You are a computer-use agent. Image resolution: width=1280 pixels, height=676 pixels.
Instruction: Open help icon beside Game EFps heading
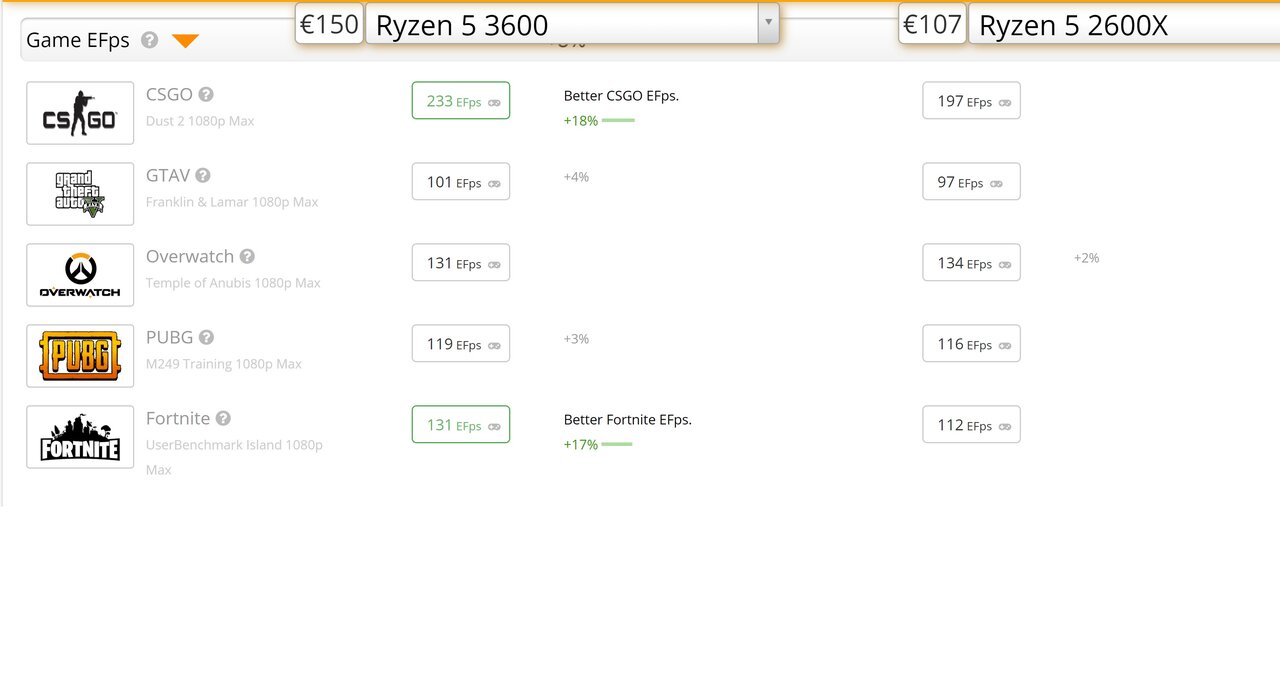click(150, 40)
